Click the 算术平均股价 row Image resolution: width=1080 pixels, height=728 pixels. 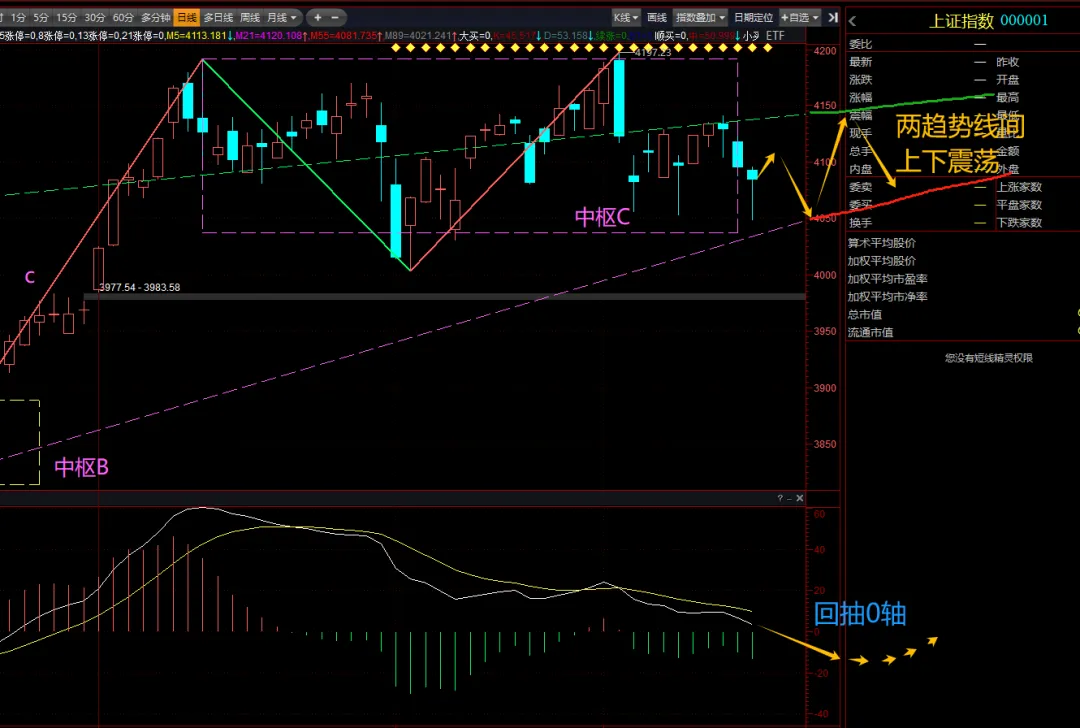[882, 243]
